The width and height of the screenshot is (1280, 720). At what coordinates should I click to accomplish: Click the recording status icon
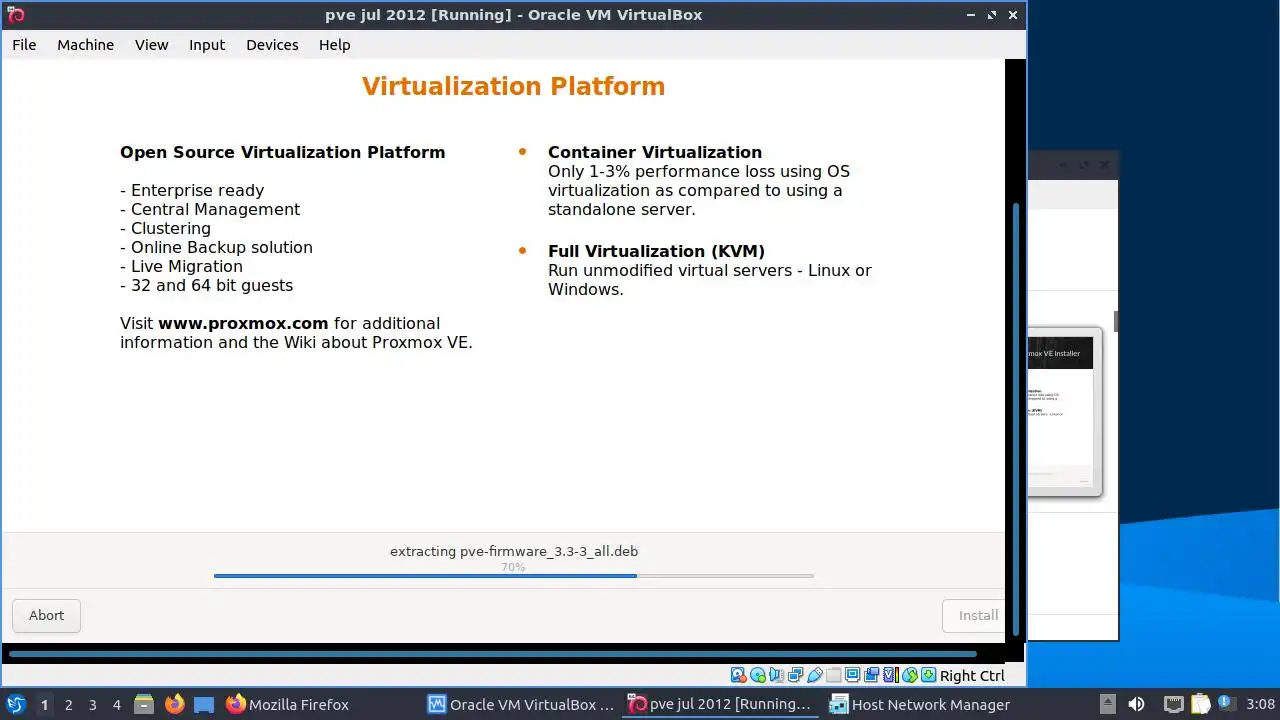871,675
